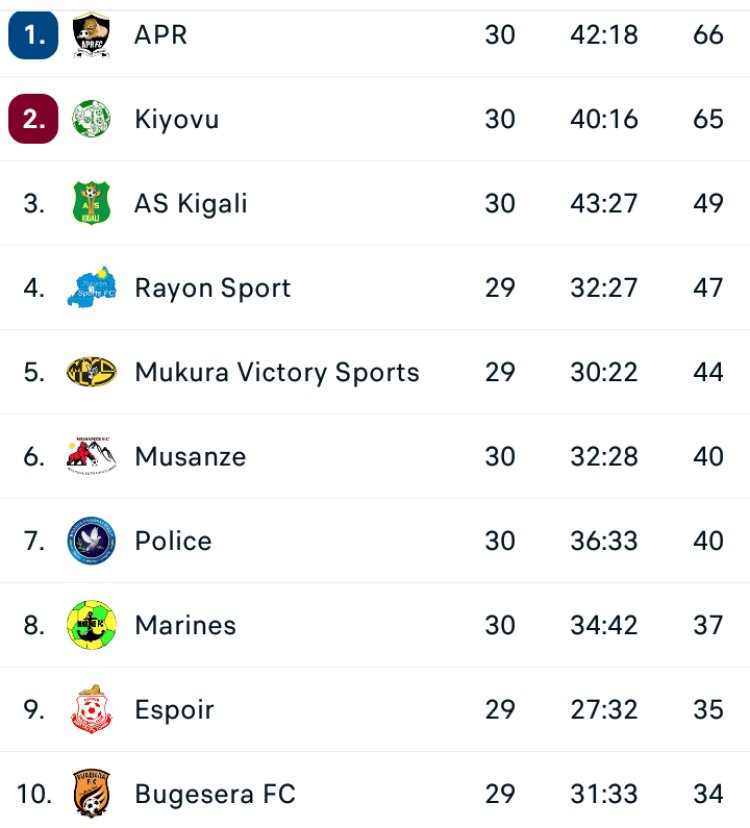Click the Bugesera FC team name
The height and width of the screenshot is (828, 750).
(215, 794)
